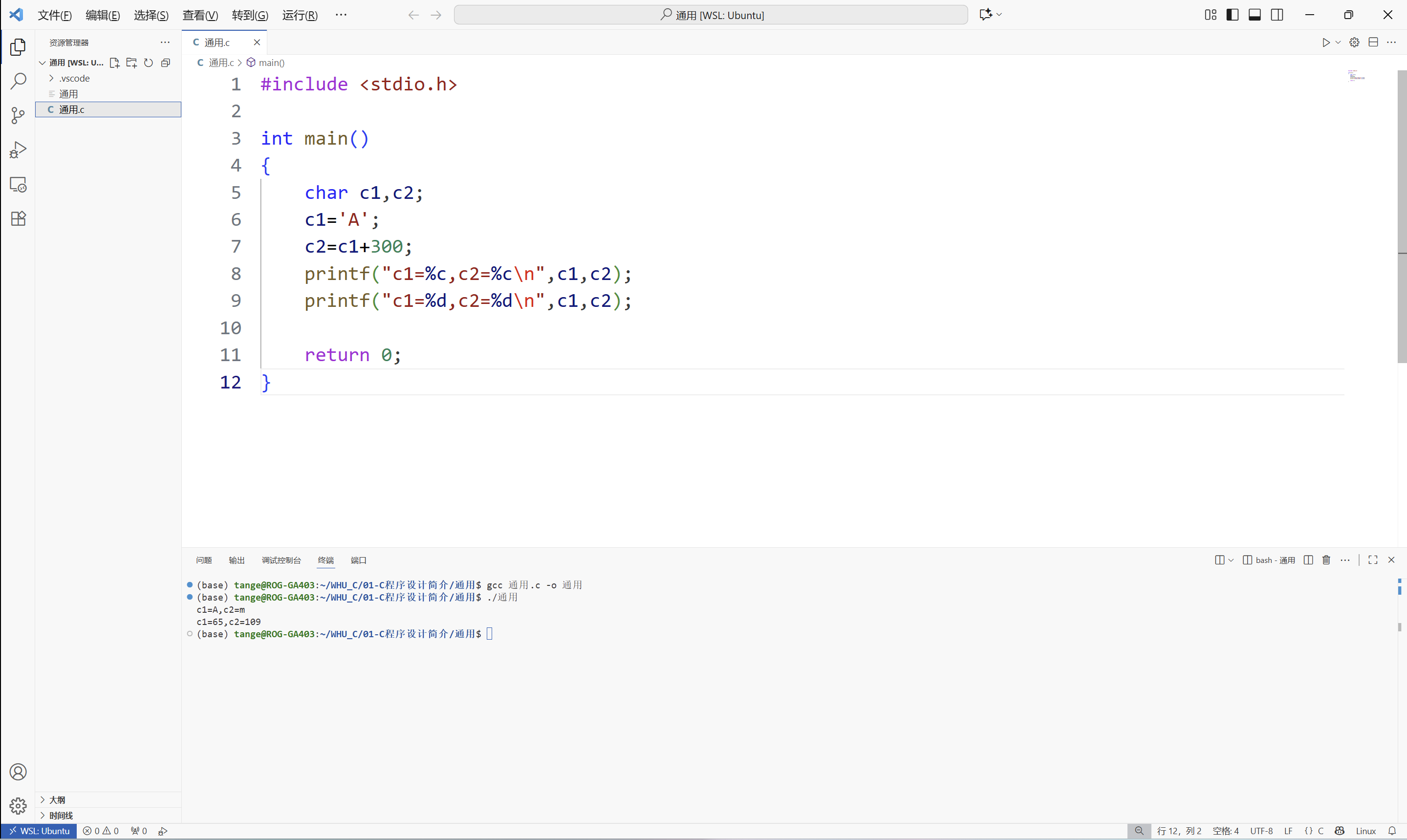Open the Run and Debug view
The width and height of the screenshot is (1407, 840).
[18, 150]
